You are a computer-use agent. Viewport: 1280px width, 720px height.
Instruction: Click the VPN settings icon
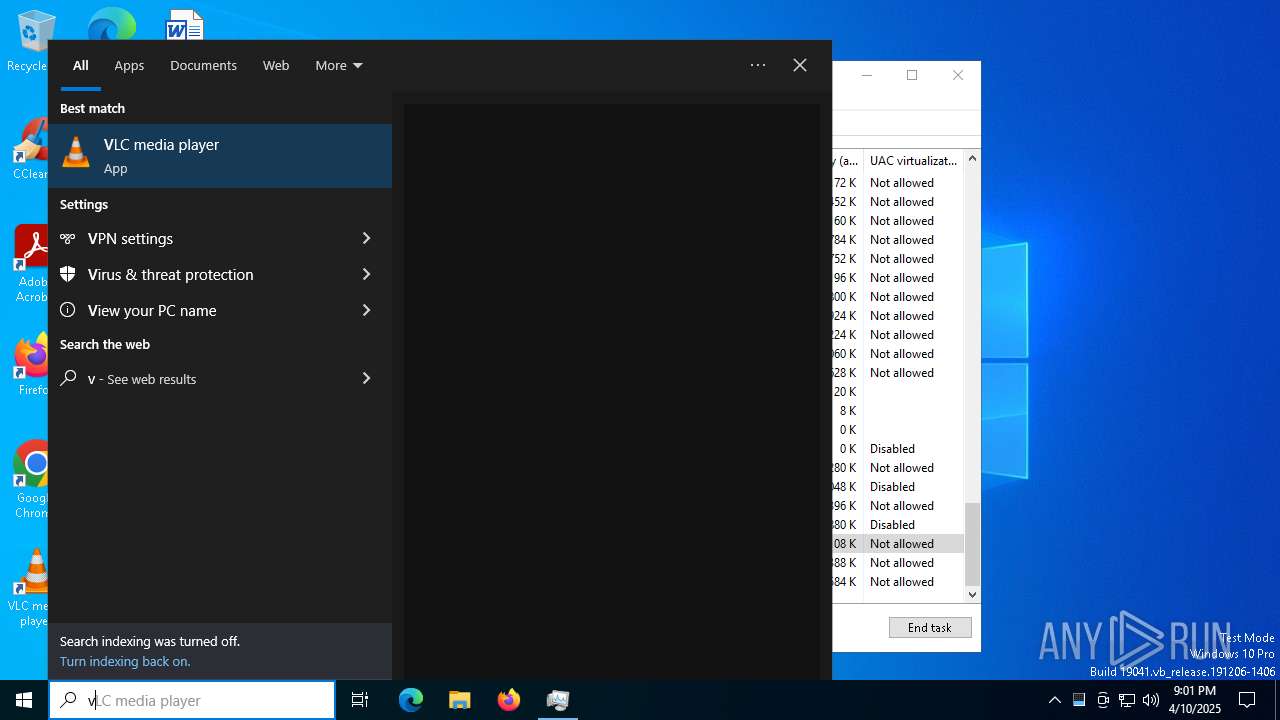point(68,239)
